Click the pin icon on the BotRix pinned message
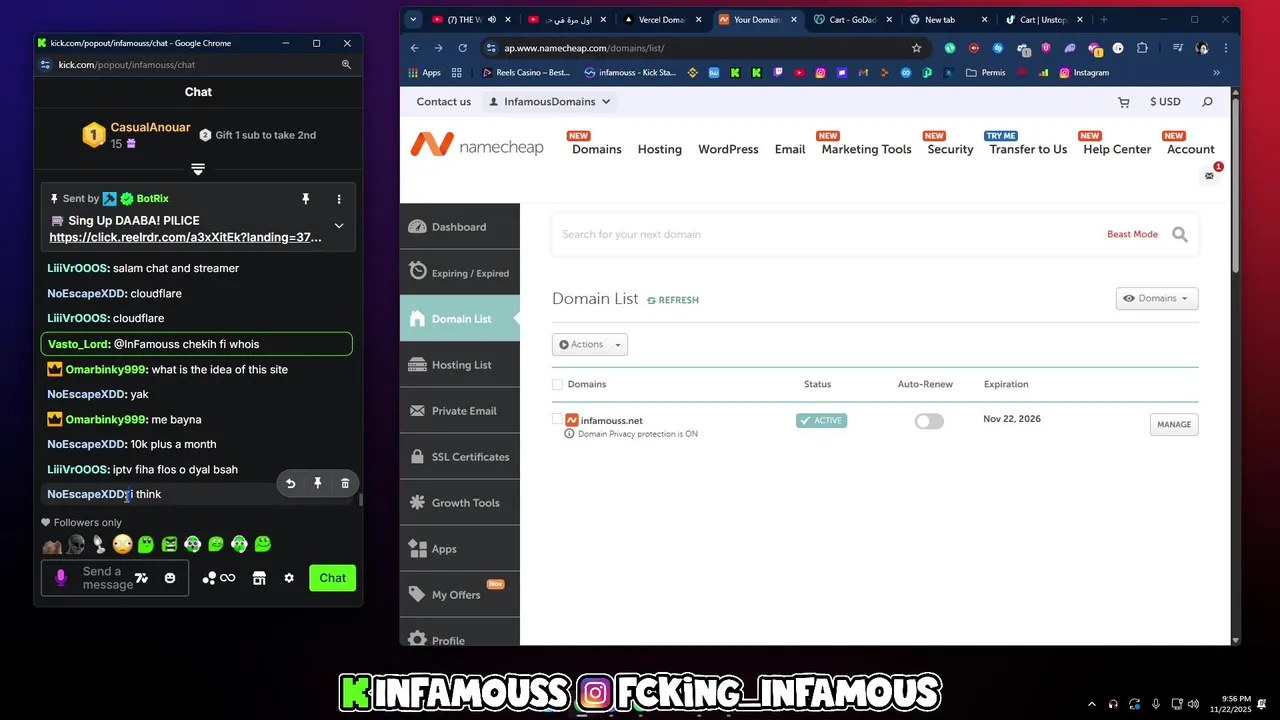 pos(306,199)
